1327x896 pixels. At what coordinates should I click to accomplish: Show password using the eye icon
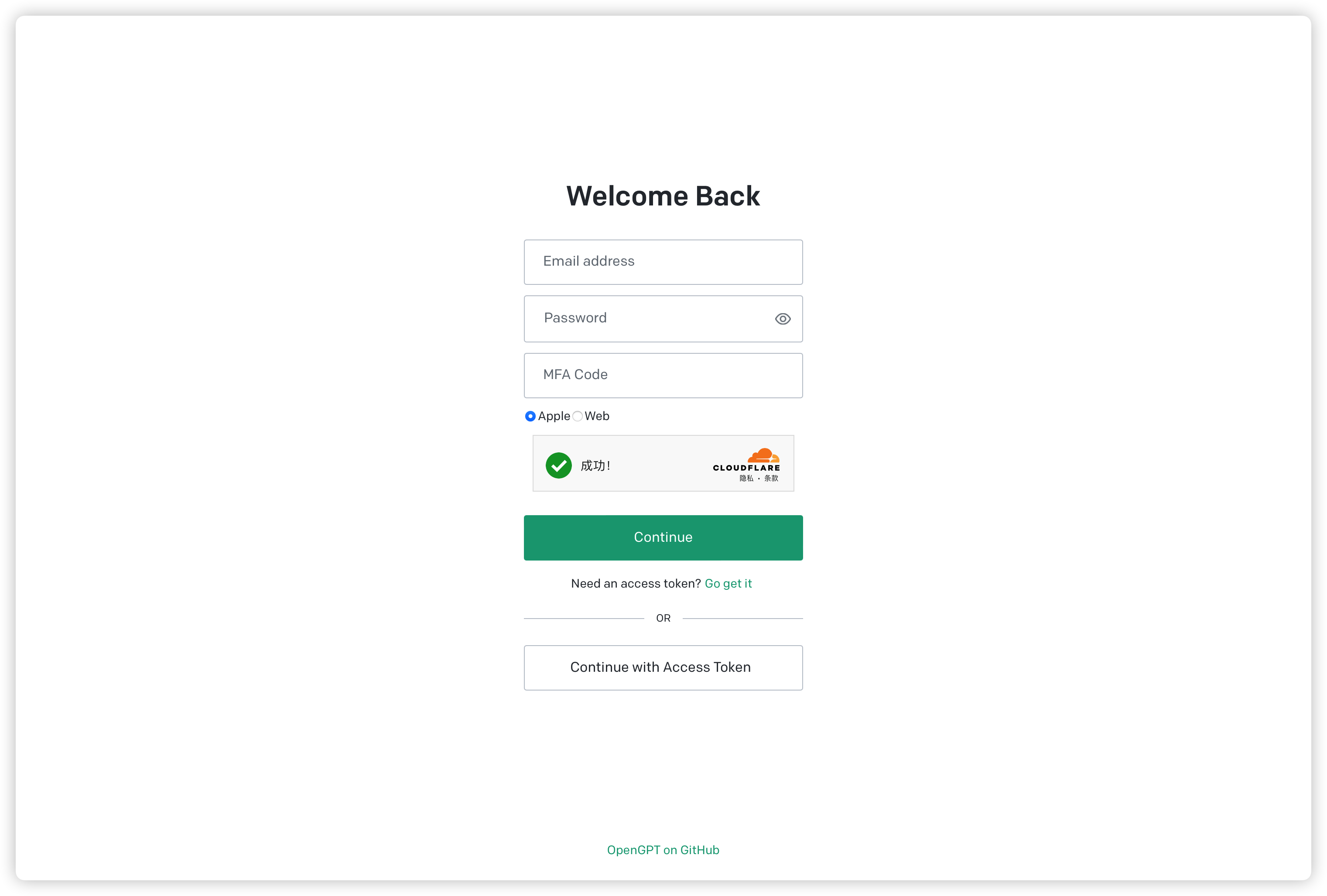coord(782,318)
